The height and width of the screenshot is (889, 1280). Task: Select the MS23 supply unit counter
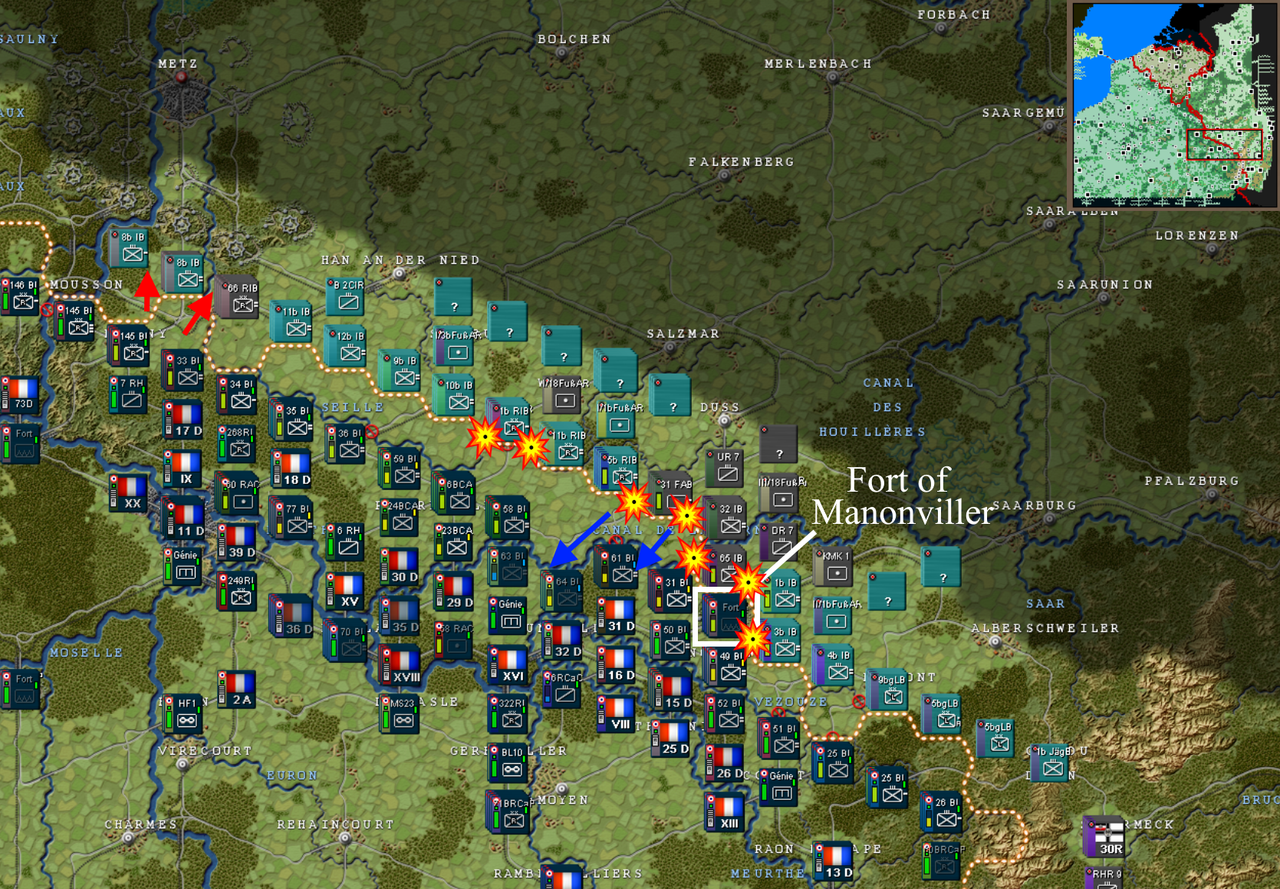point(399,713)
